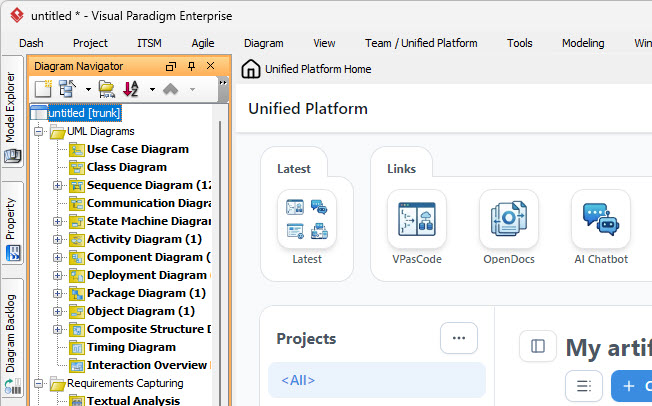Expand the Composite Structure Diagram node
Viewport: 652px width, 406px height.
(57, 329)
